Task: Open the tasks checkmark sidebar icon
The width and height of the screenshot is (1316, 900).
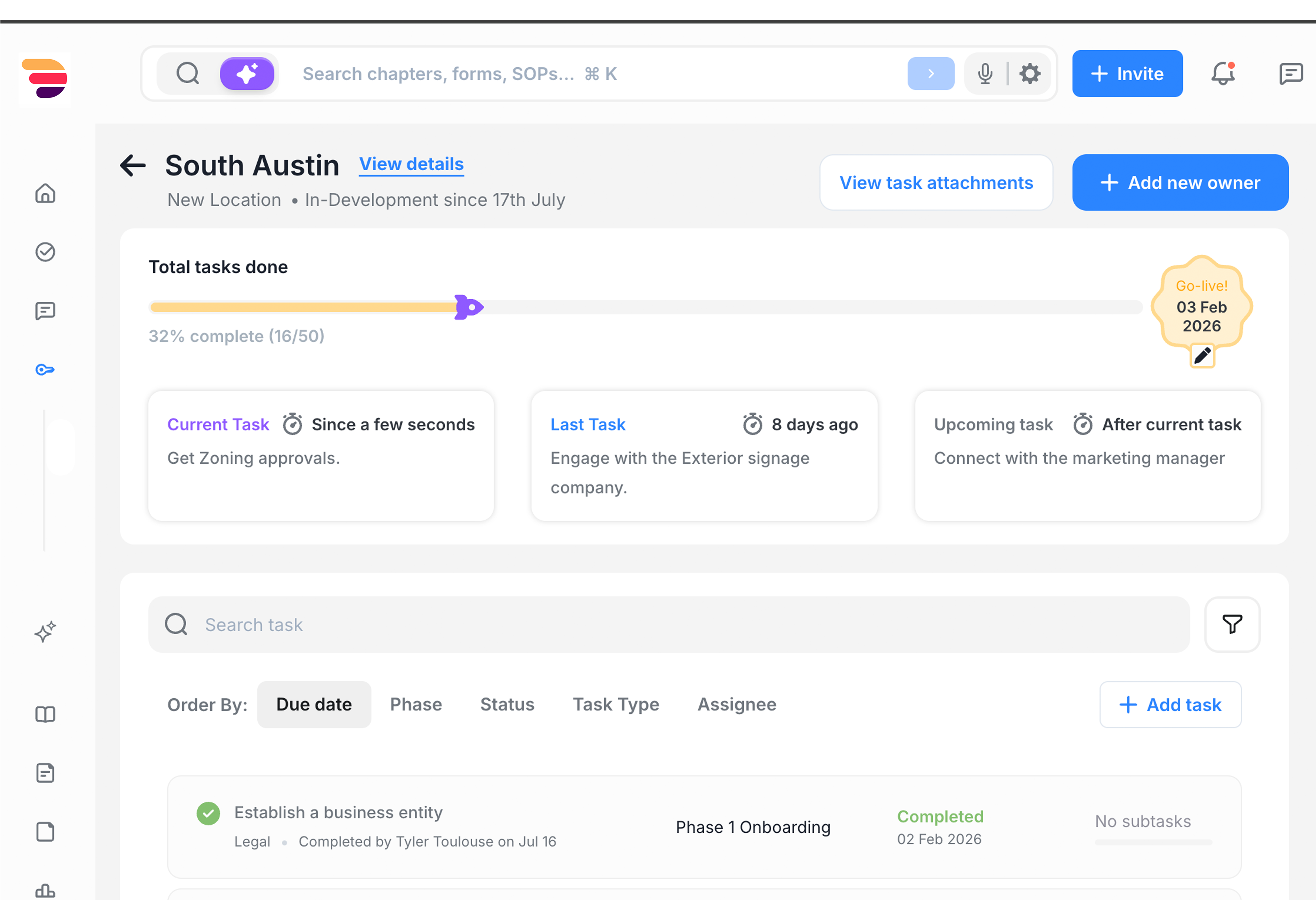Action: click(x=45, y=252)
